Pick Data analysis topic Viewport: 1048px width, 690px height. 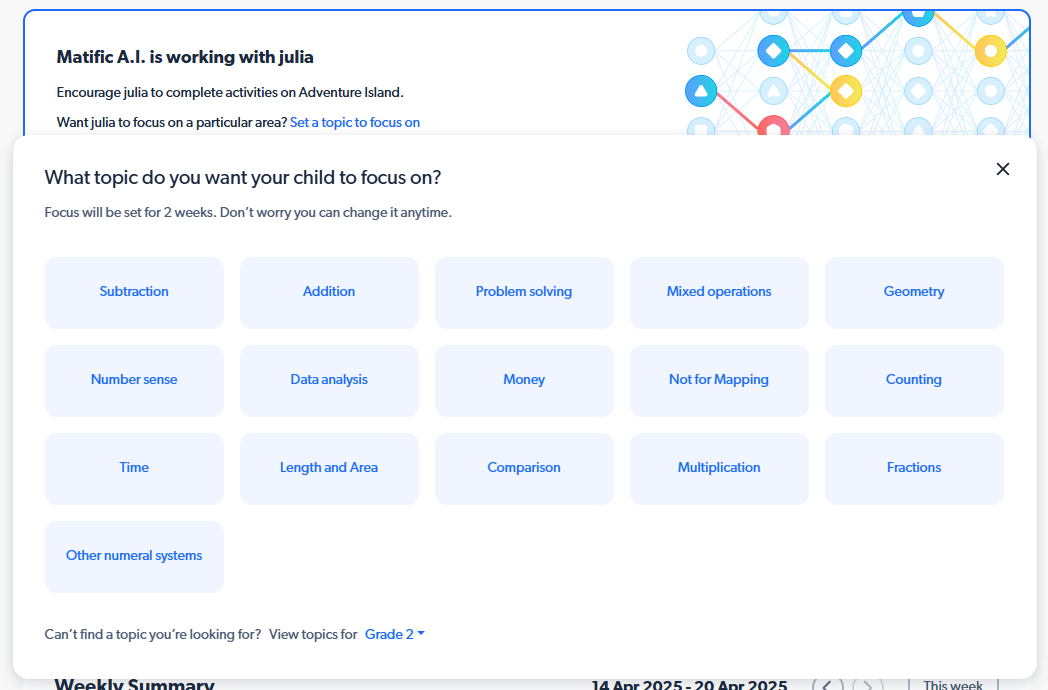tap(330, 380)
